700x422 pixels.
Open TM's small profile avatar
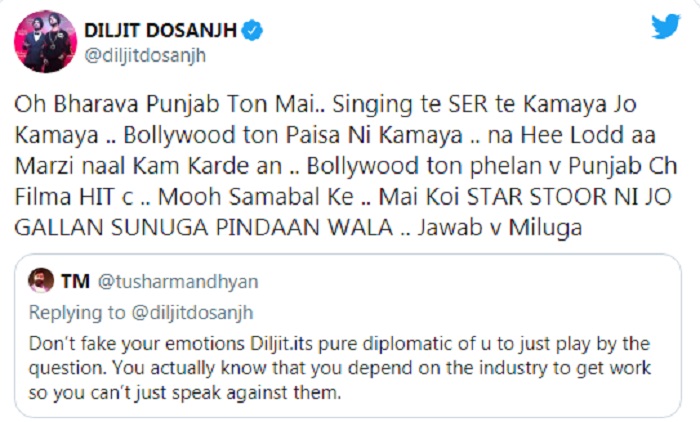tap(41, 280)
